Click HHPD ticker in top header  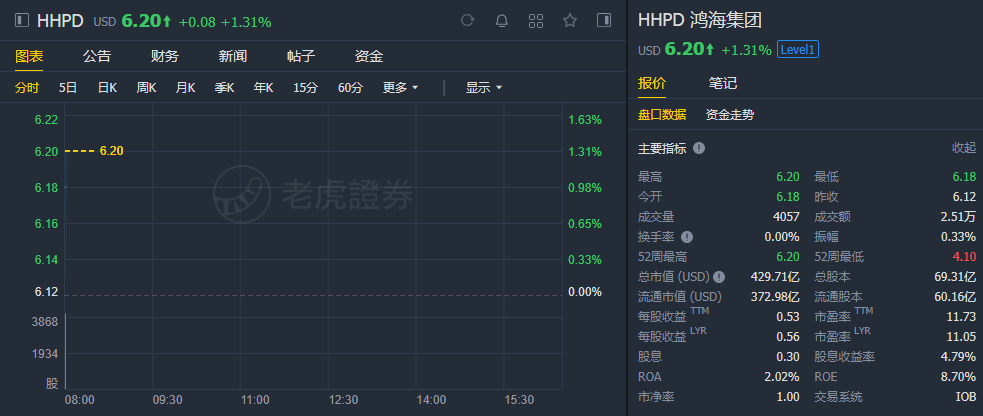click(60, 21)
